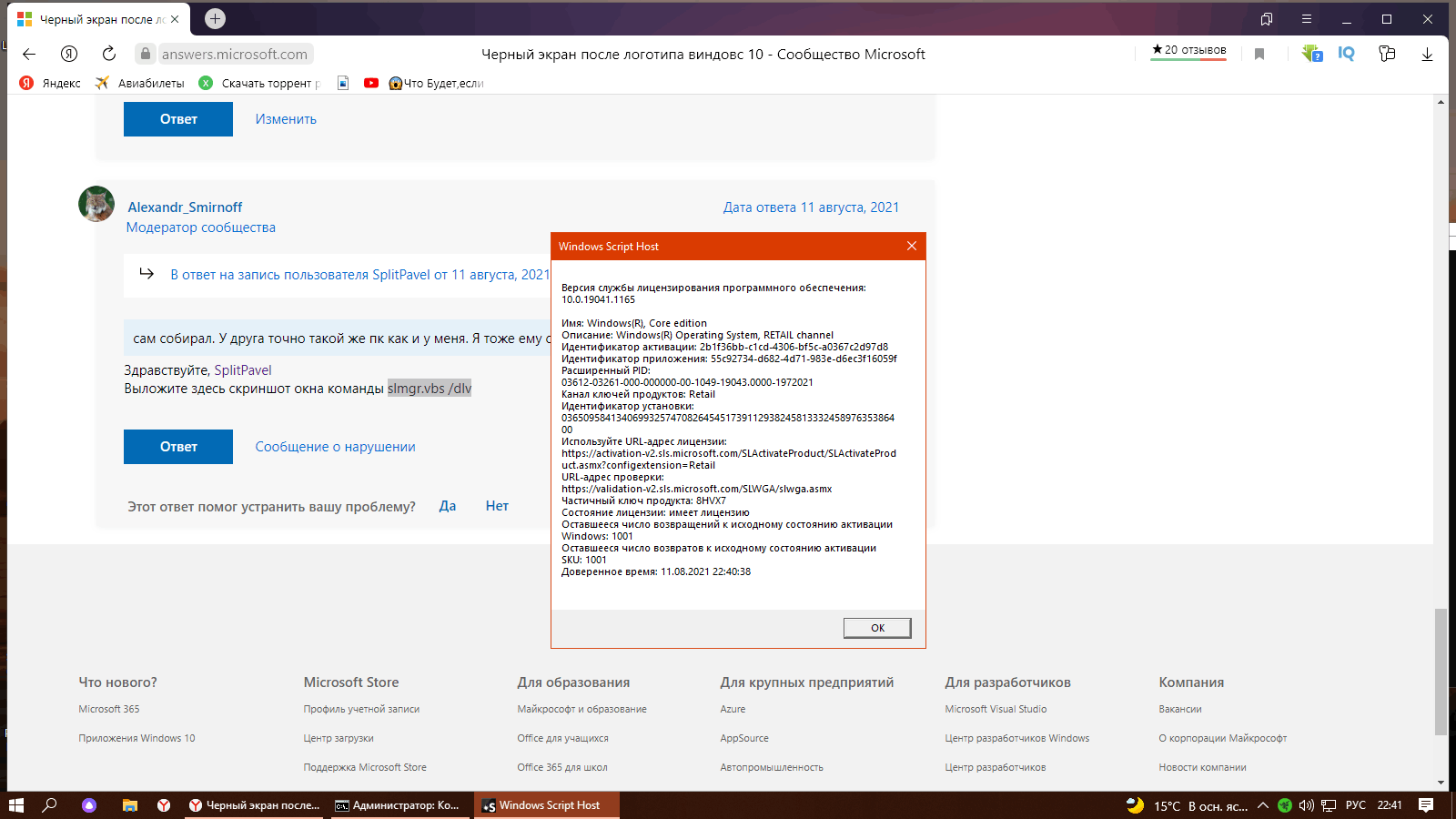This screenshot has width=1456, height=819.
Task: Click the Microsoft tab favicon tab
Action: coord(25,19)
